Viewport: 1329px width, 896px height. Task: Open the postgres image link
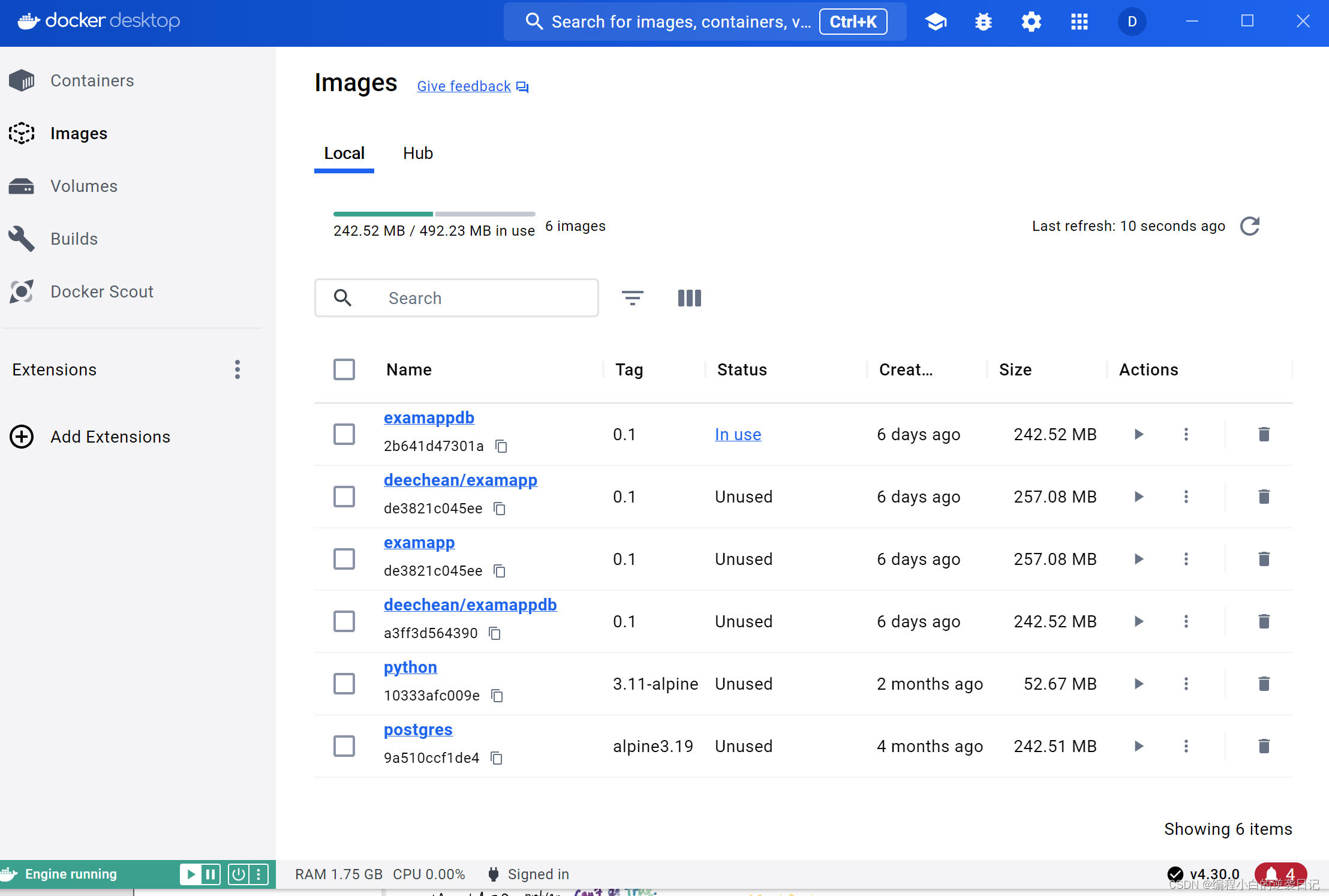[x=418, y=729]
